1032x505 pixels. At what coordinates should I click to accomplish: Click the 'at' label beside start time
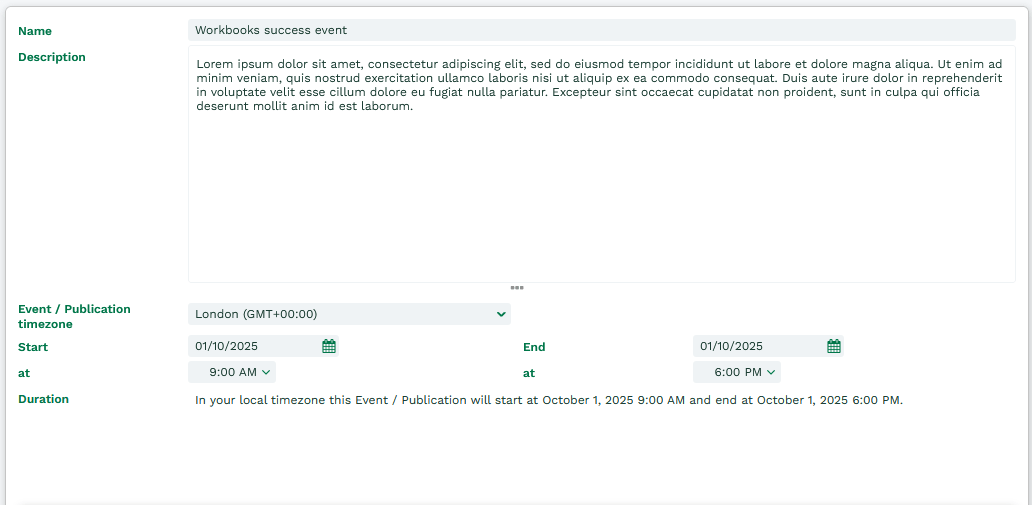[x=24, y=373]
